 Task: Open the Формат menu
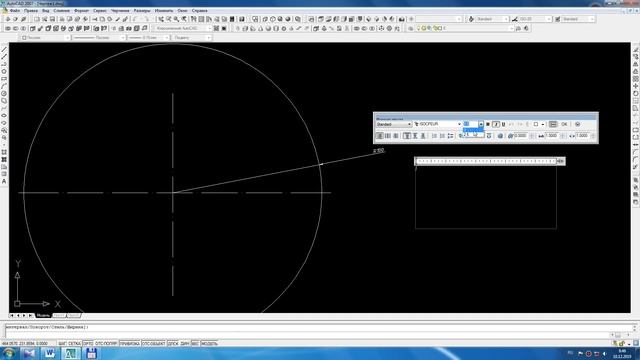[82, 11]
